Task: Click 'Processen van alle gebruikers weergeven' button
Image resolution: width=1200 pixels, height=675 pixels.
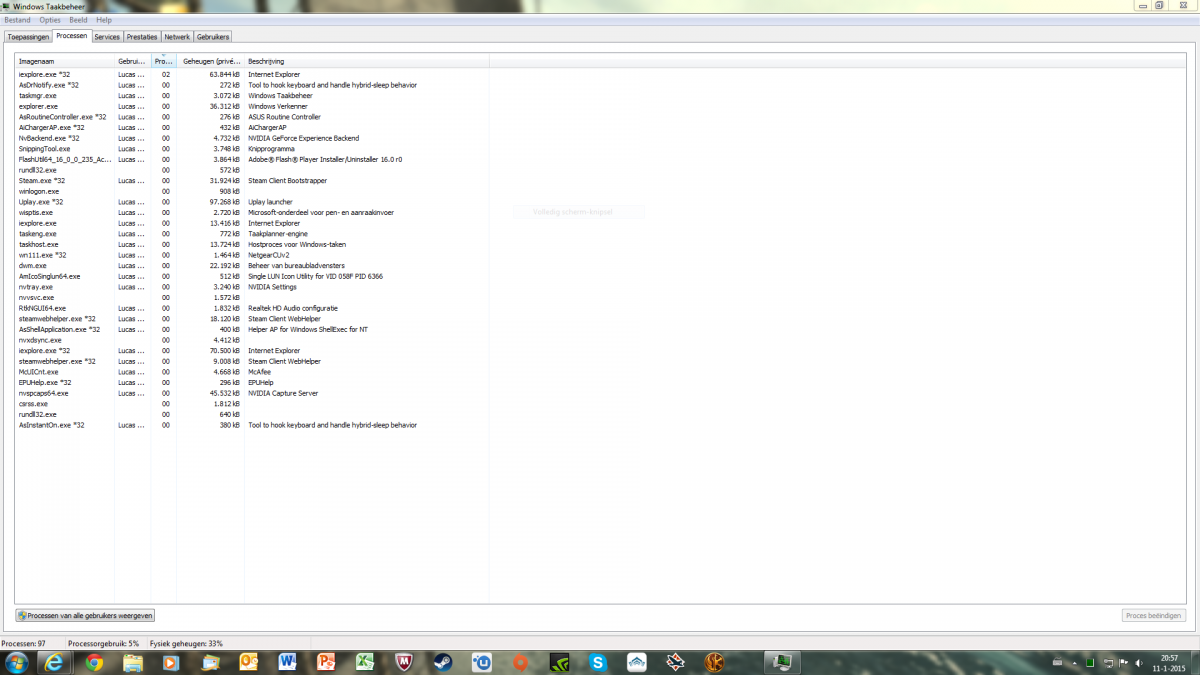Action: tap(85, 616)
